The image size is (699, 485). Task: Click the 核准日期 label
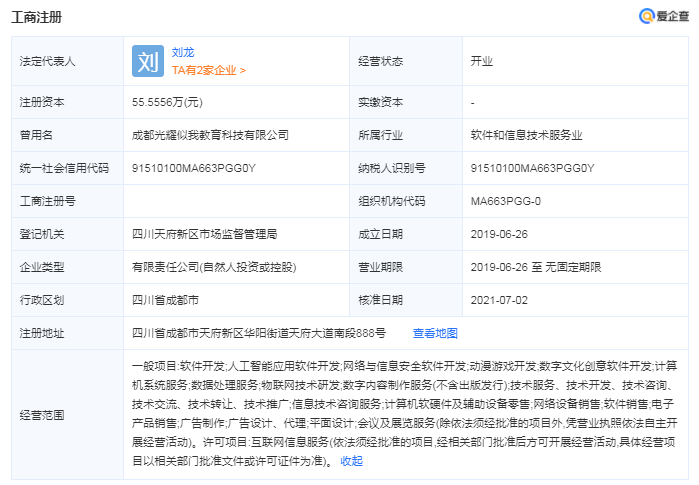[x=381, y=300]
